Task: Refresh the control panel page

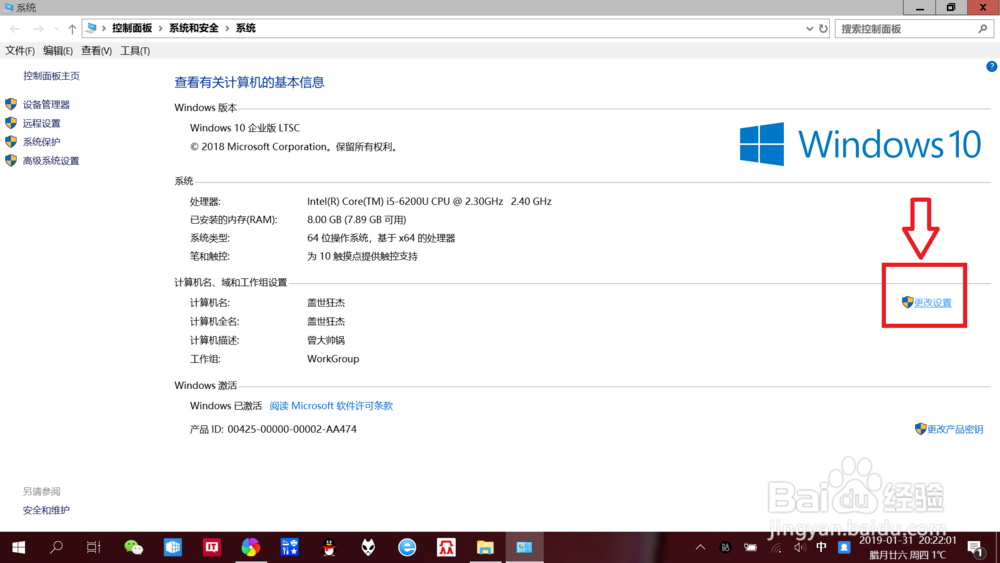Action: [823, 29]
